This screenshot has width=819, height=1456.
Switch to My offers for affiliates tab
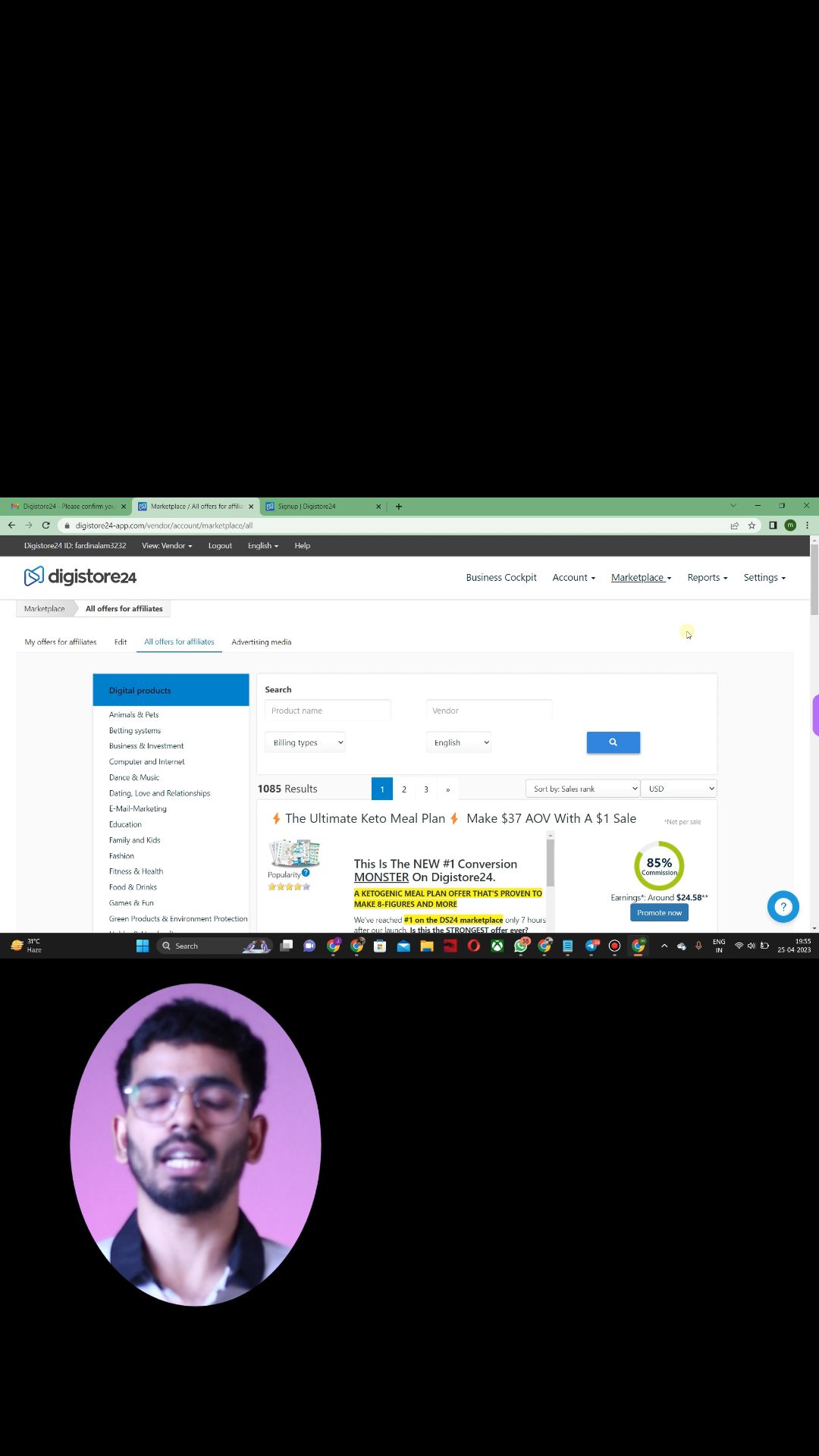click(x=61, y=642)
